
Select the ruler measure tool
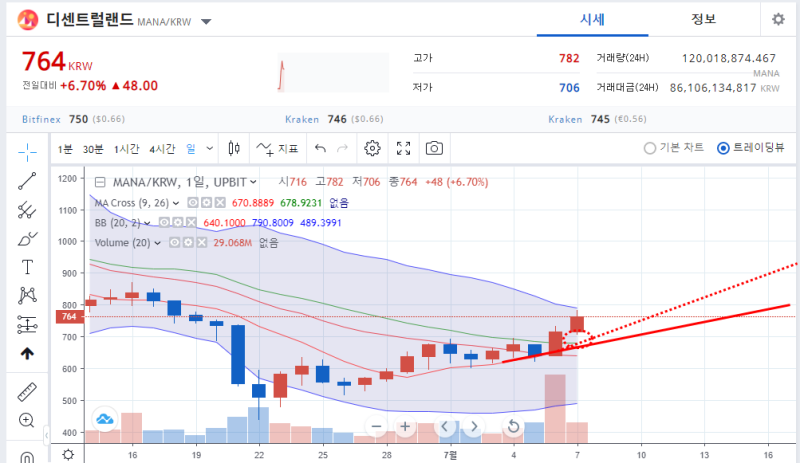[27, 392]
